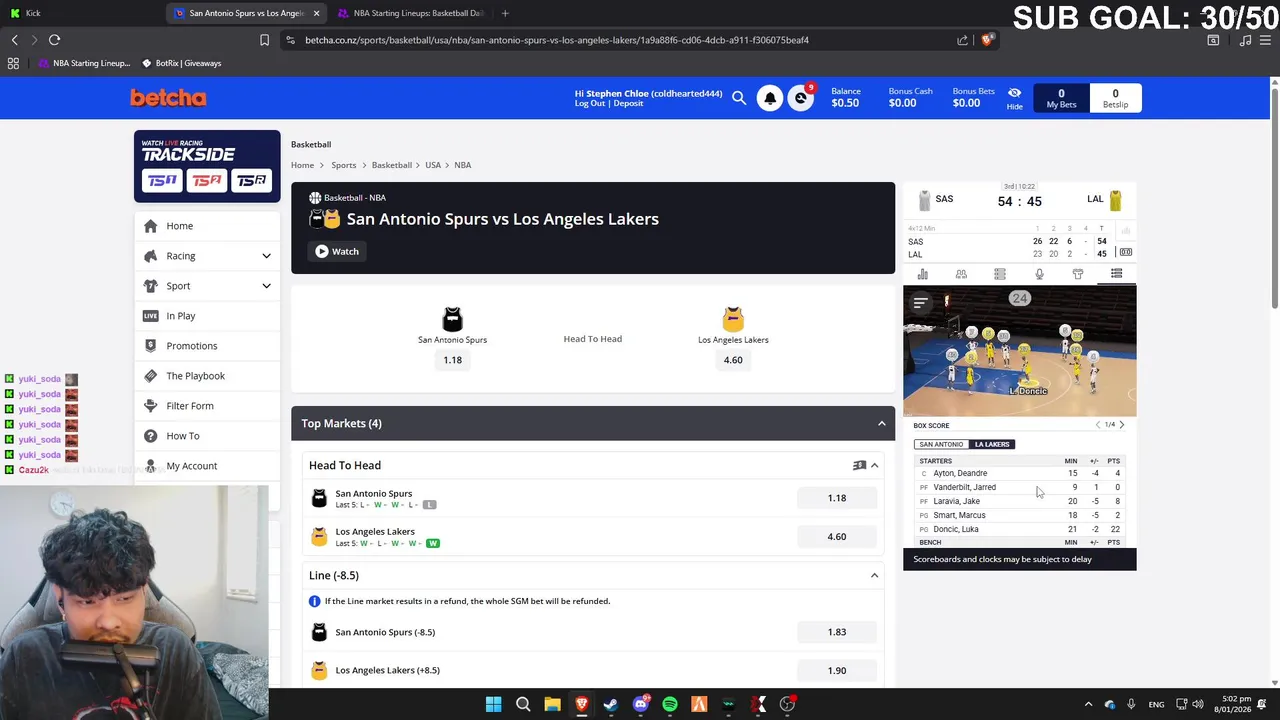Click Line market info icon
The height and width of the screenshot is (720, 1280).
tap(315, 601)
